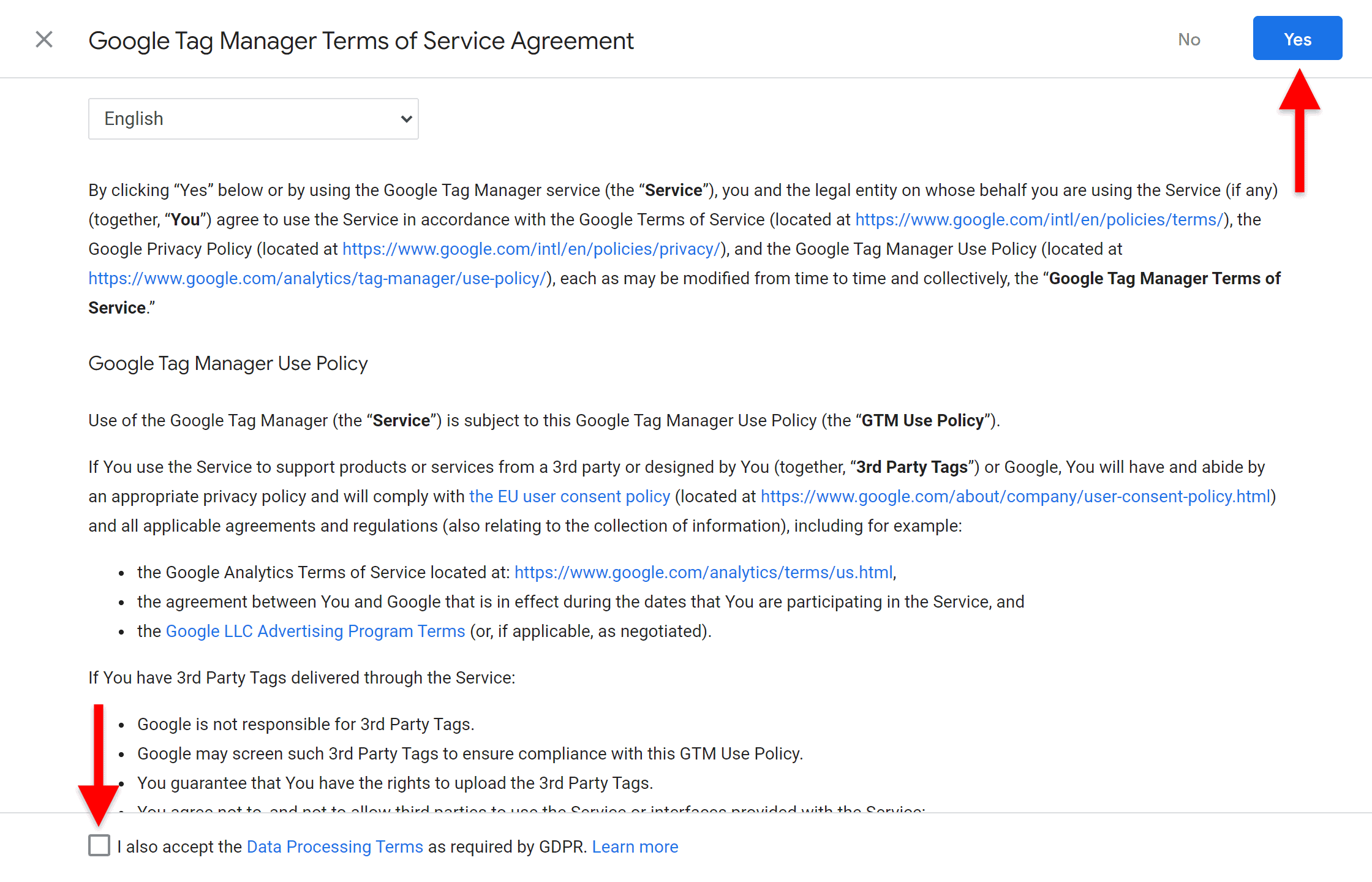This screenshot has width=1372, height=882.
Task: Click the dropdown chevron beside English
Action: click(407, 118)
